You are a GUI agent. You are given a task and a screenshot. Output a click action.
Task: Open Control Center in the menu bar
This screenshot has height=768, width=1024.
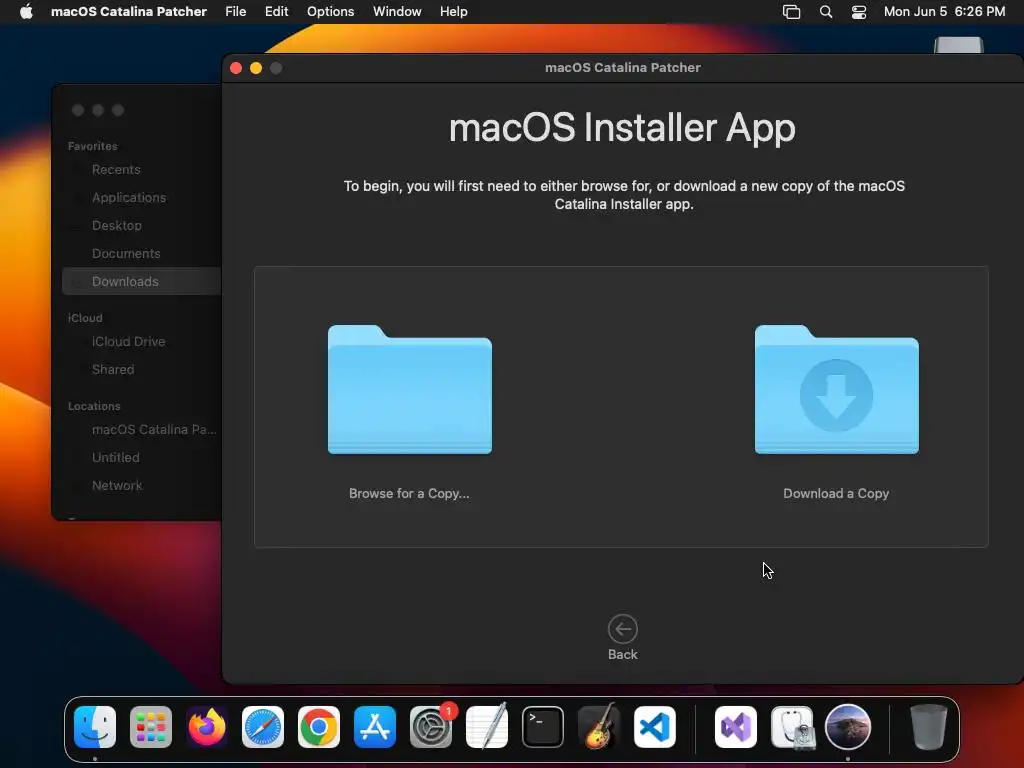[x=859, y=12]
